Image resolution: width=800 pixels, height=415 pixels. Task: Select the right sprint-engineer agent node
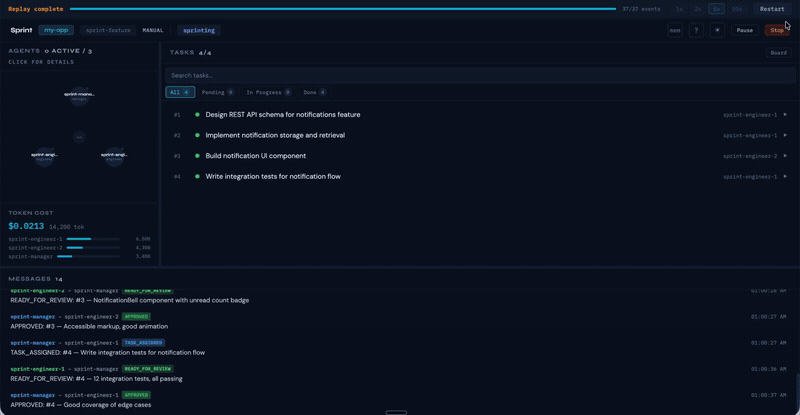(x=114, y=156)
